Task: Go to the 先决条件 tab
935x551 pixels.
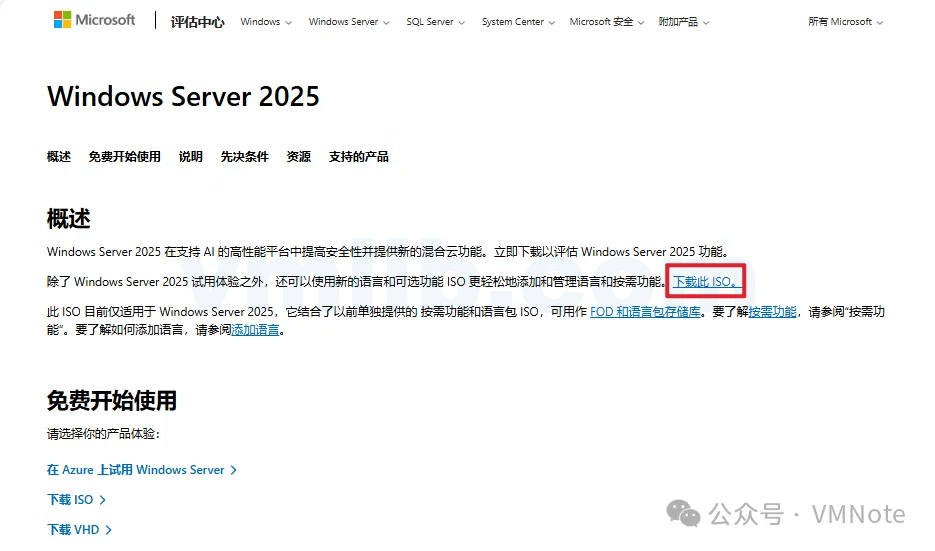Action: coord(244,157)
